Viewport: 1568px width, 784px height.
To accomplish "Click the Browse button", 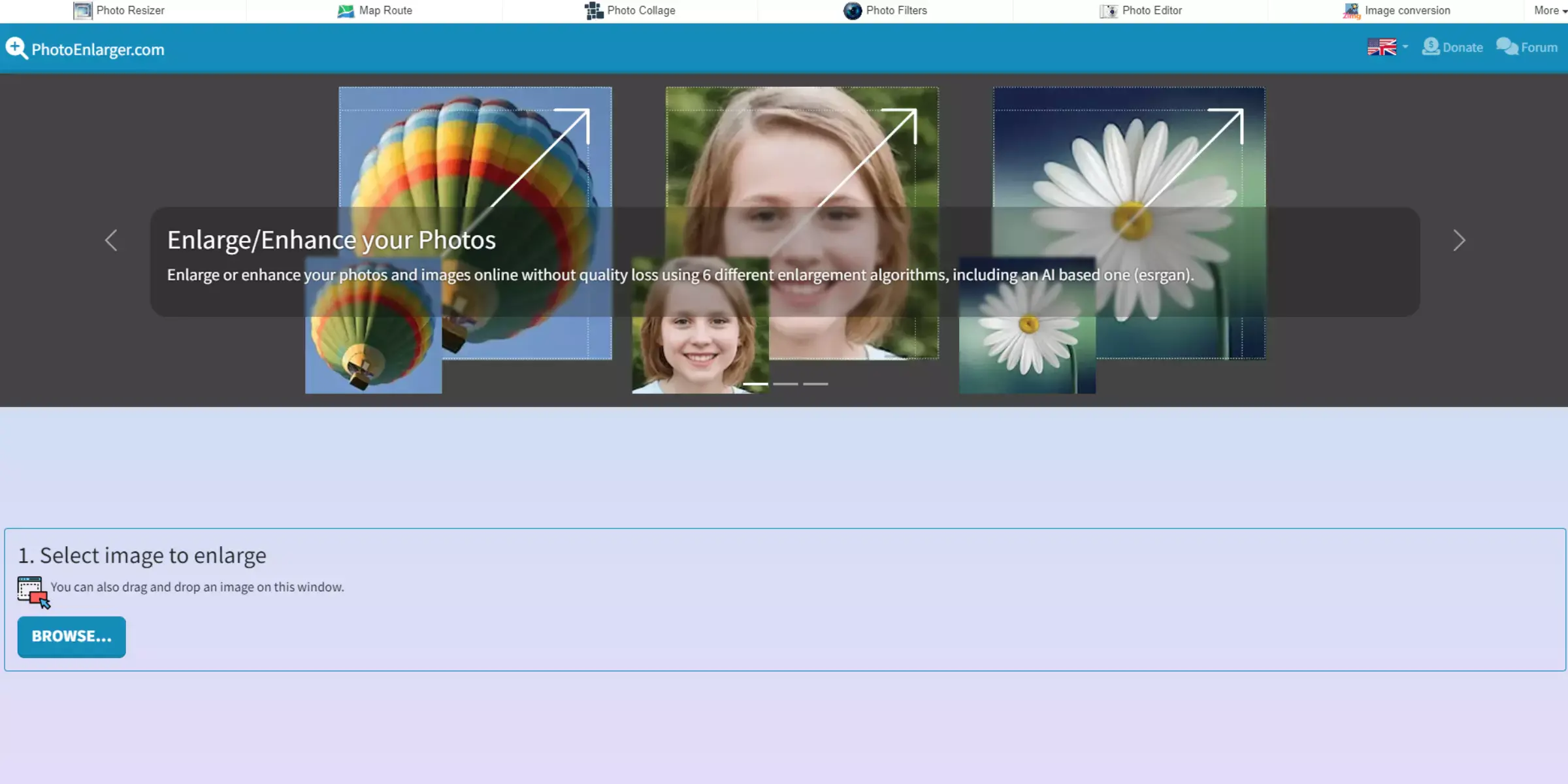I will (x=72, y=637).
